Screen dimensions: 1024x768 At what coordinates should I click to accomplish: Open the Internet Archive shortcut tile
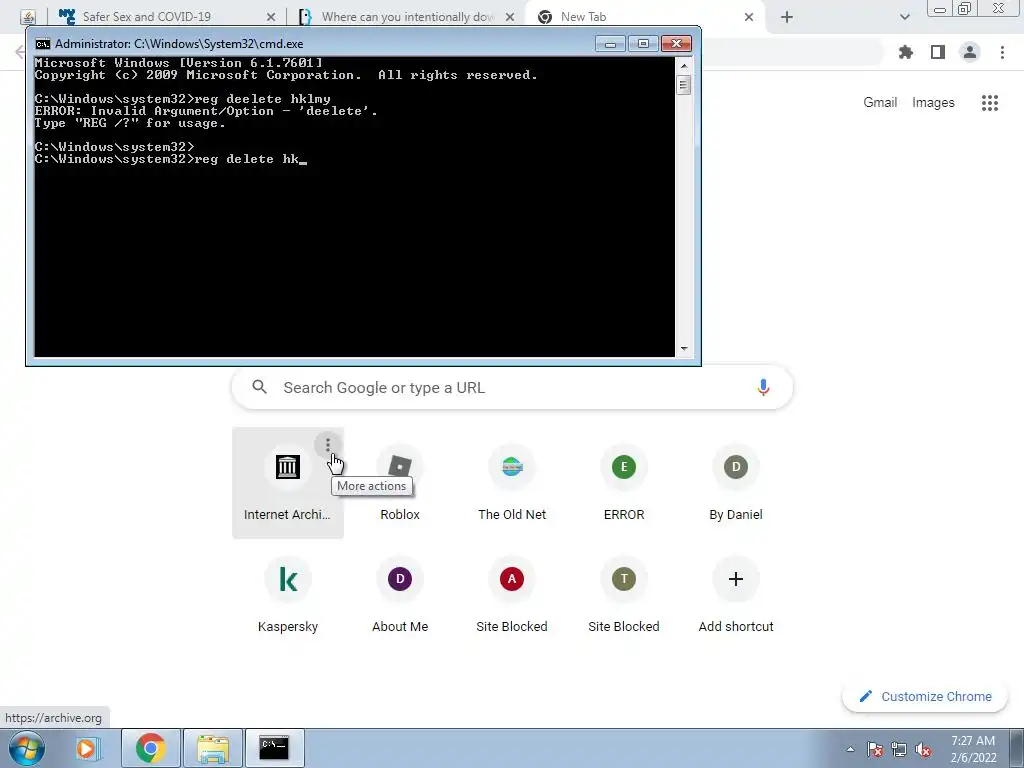tap(287, 483)
